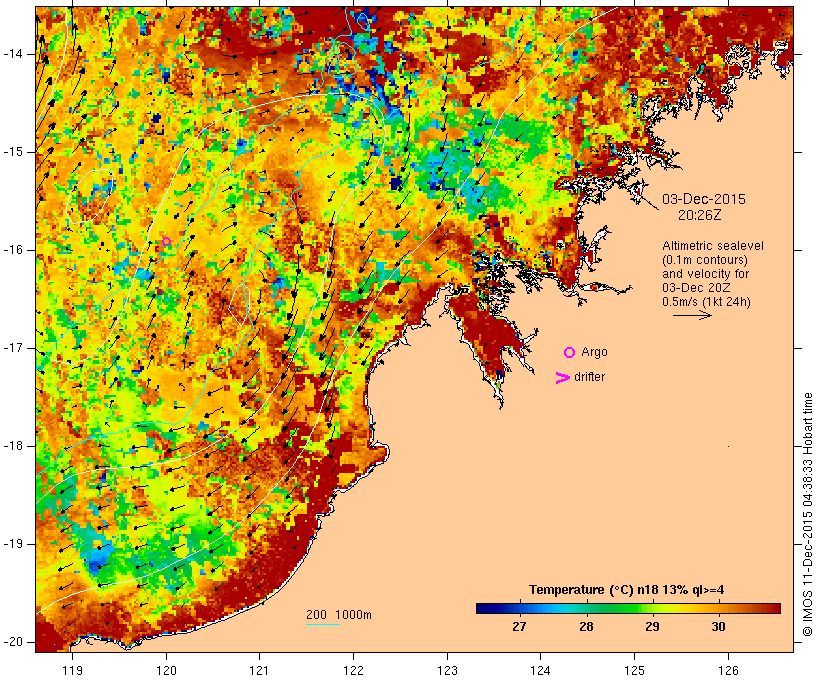Click the 0.5m/s velocity scale arrow
This screenshot has width=820, height=680.
pyautogui.click(x=692, y=315)
